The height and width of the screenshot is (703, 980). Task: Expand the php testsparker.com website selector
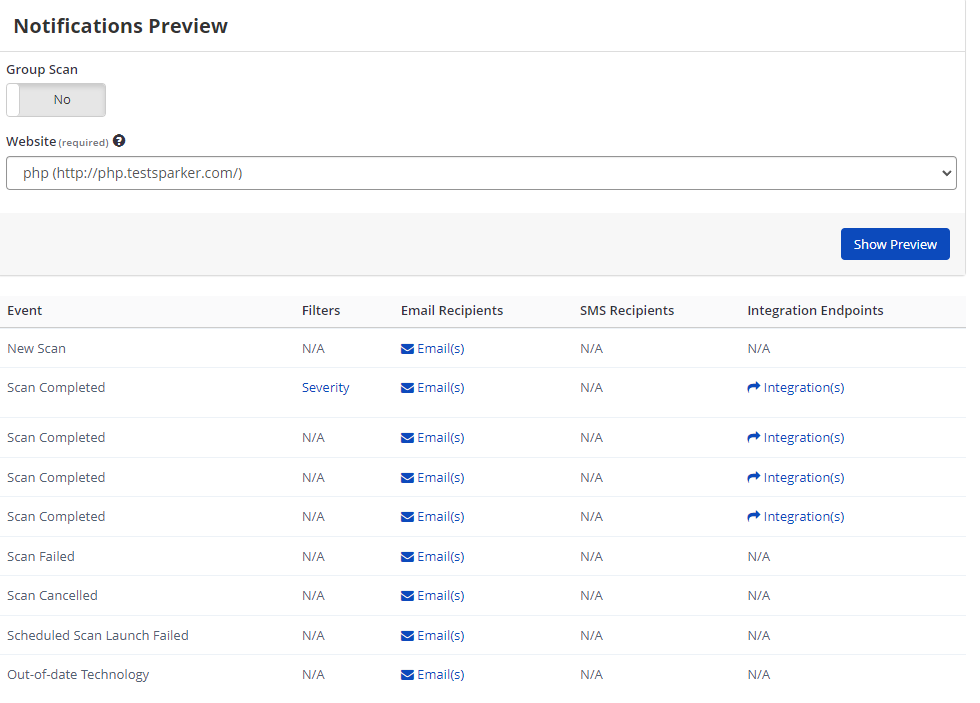481,172
